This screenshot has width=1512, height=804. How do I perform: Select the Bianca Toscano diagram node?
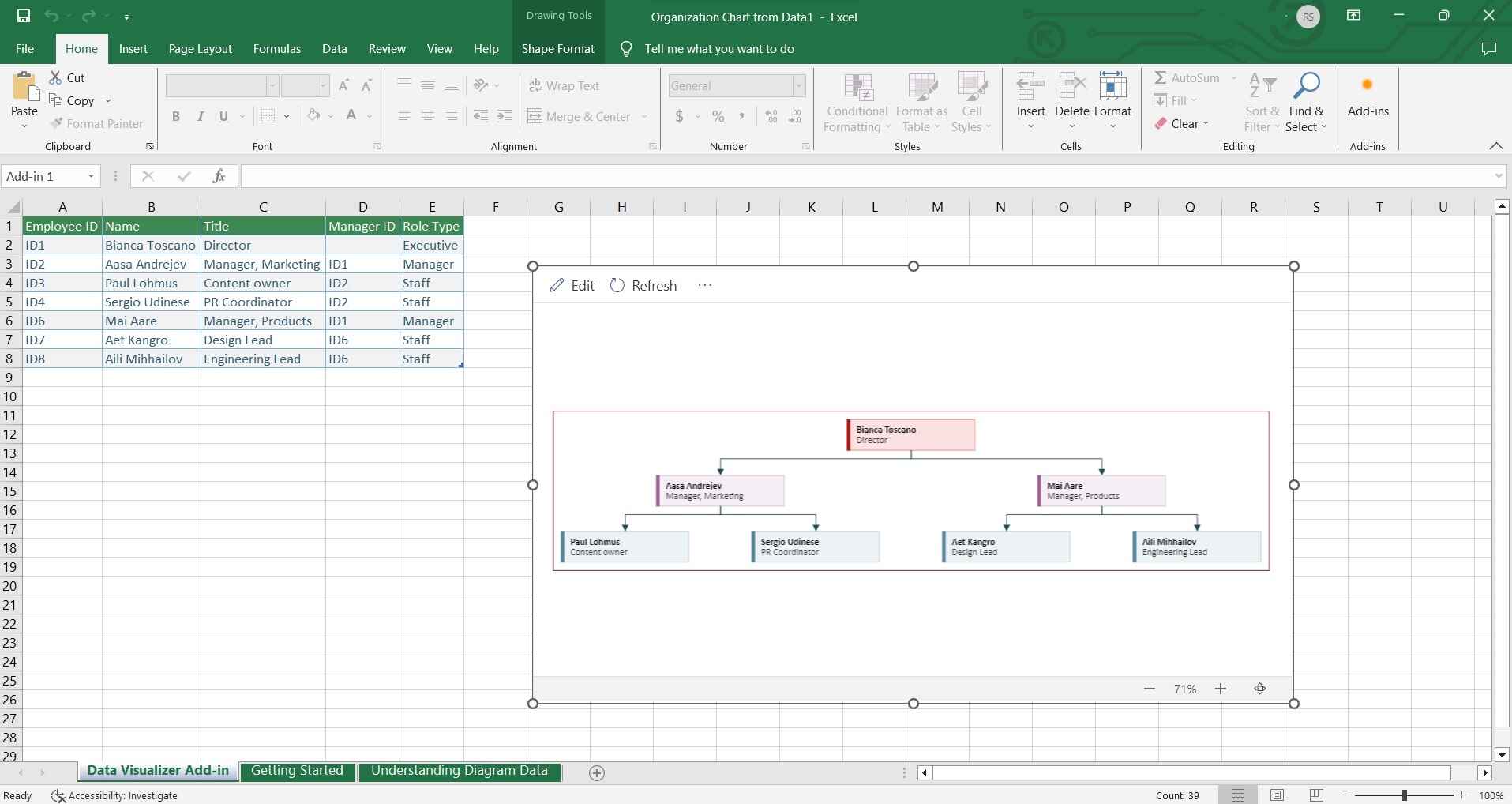click(911, 435)
